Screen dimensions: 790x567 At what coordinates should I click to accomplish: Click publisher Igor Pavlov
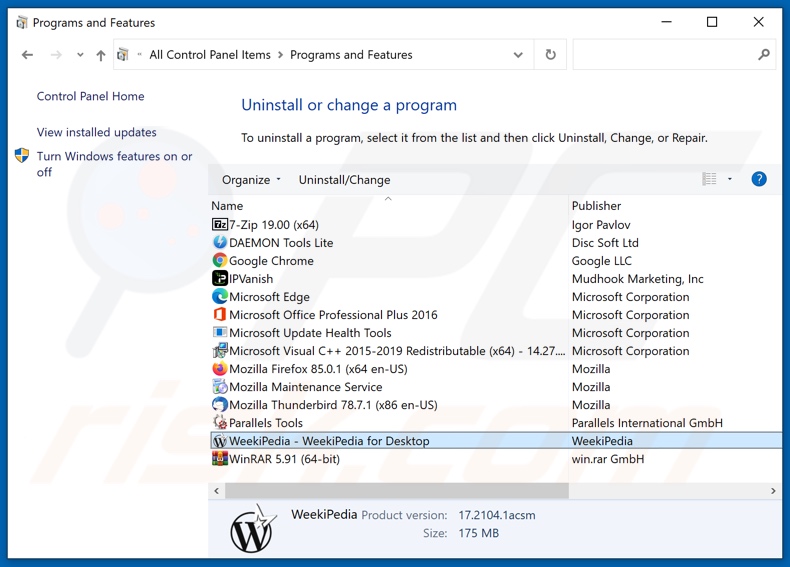[601, 225]
